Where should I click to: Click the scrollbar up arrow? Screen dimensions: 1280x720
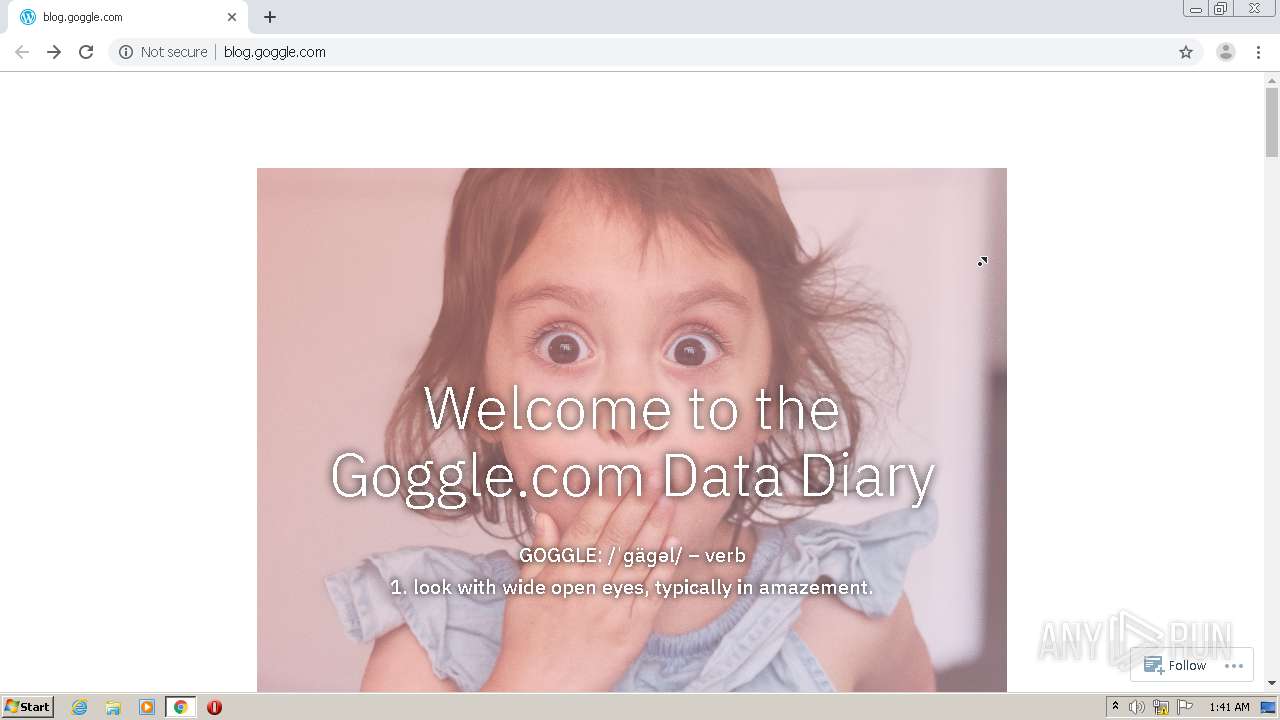coord(1272,79)
